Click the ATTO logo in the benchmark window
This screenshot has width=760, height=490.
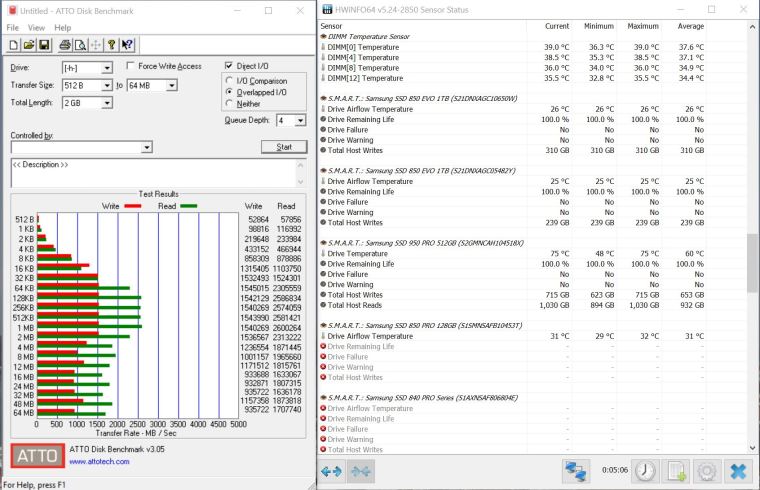pos(38,456)
